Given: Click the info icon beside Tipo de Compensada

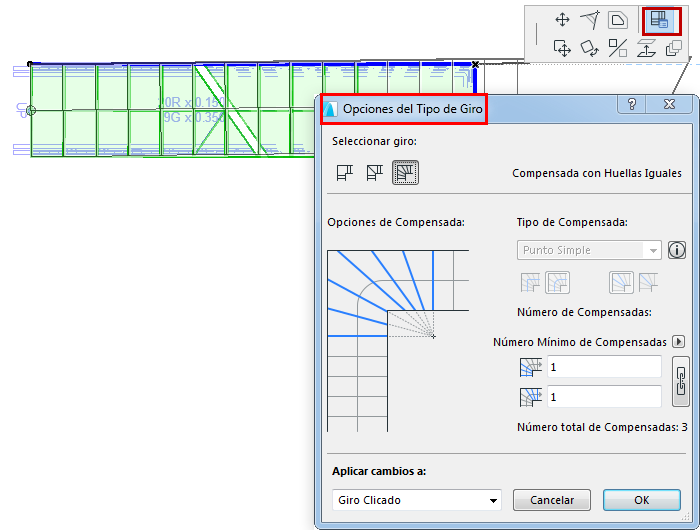Looking at the screenshot, I should (677, 250).
